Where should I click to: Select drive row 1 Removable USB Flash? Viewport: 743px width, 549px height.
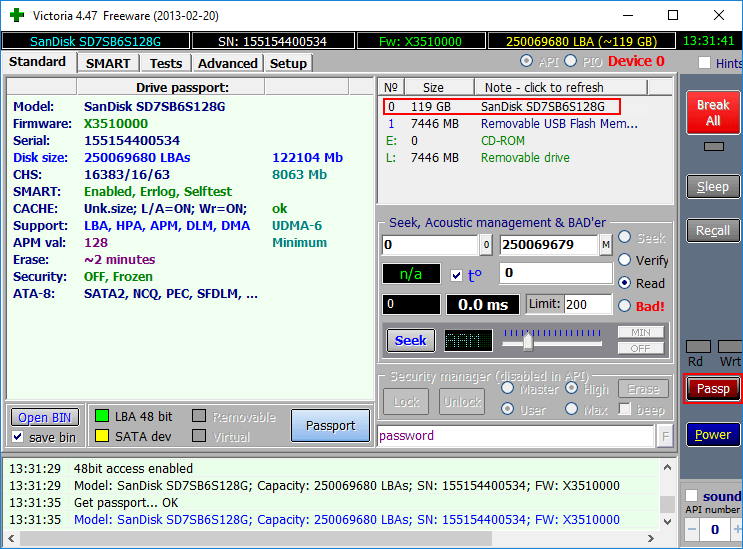(525, 124)
